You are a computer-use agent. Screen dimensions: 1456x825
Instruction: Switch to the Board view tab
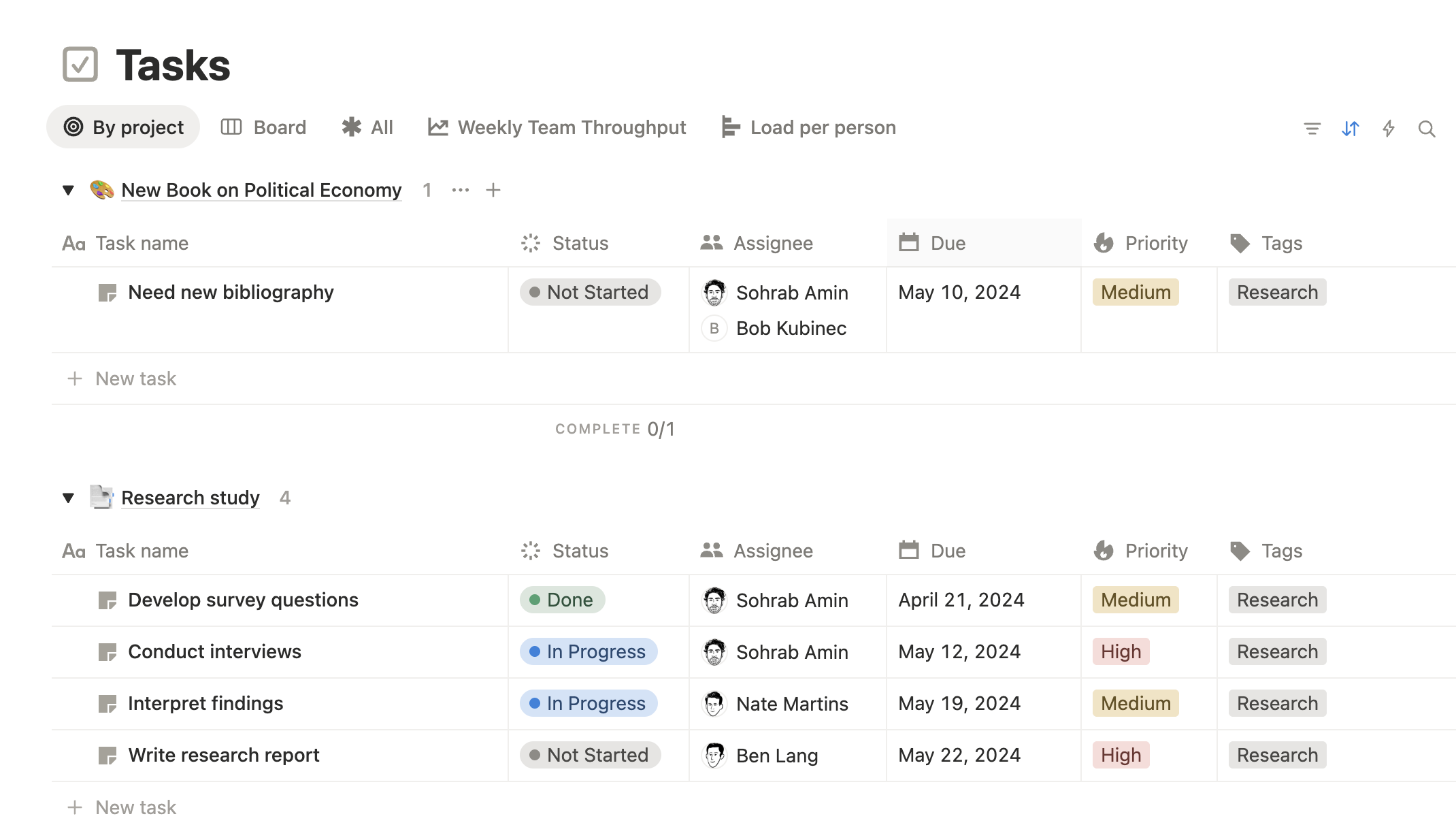point(264,127)
